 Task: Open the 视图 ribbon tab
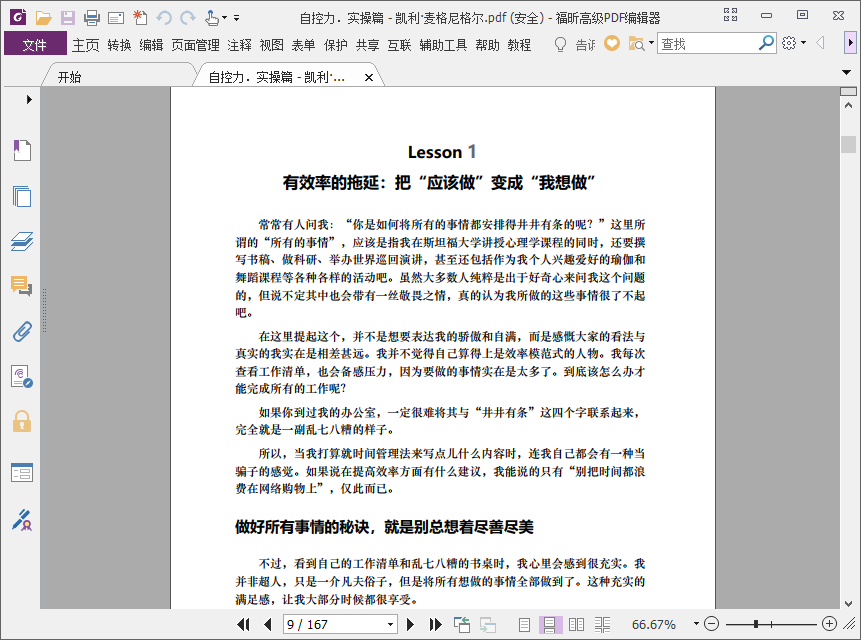point(271,45)
